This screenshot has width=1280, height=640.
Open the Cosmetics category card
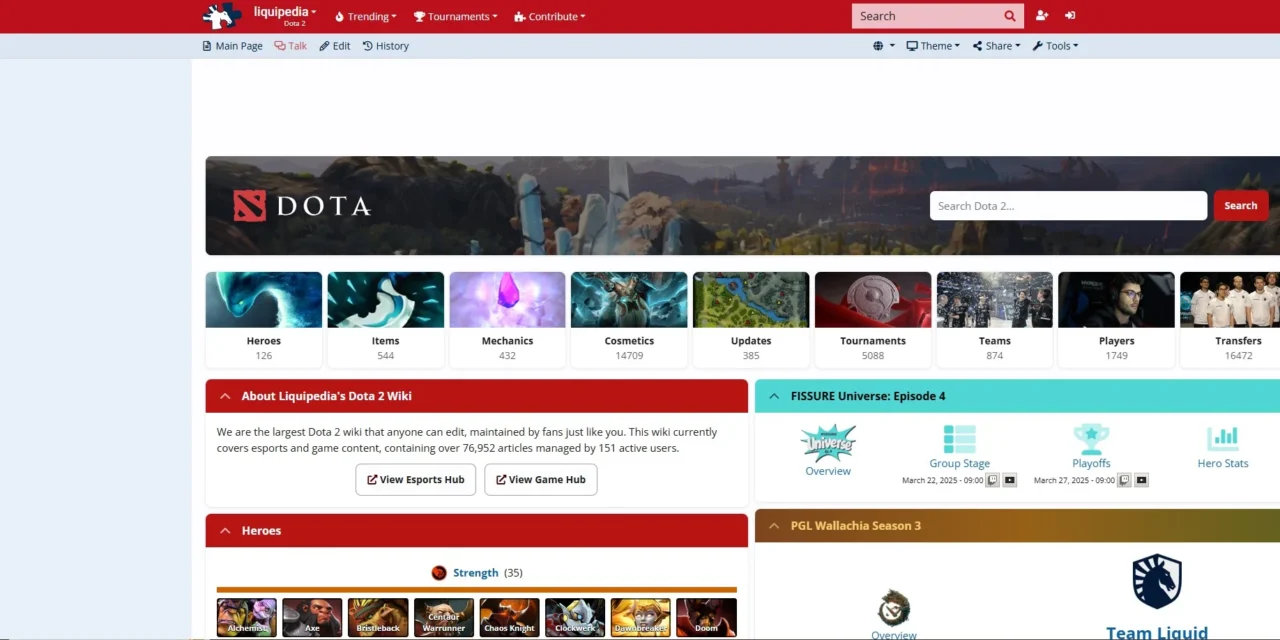click(x=629, y=319)
